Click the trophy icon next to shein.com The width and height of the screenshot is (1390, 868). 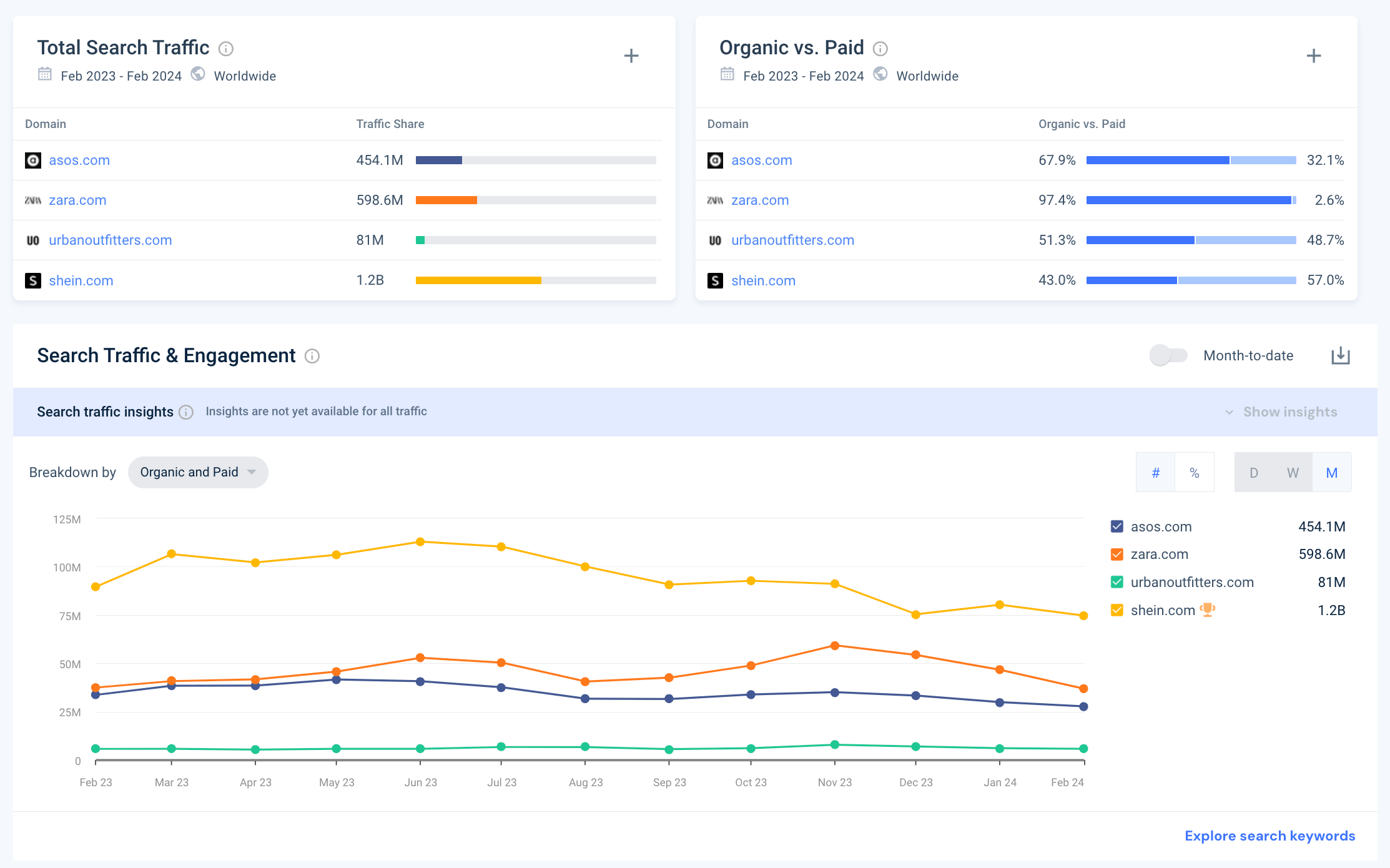pos(1208,610)
